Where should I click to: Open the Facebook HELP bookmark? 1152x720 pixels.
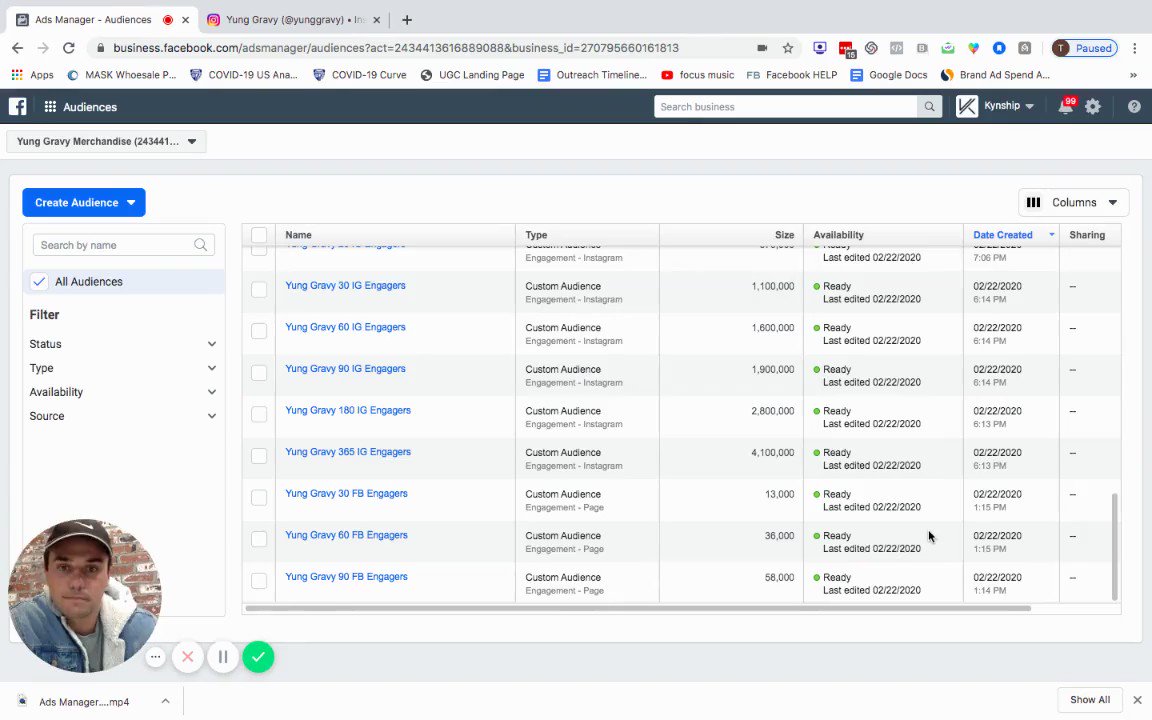click(792, 75)
